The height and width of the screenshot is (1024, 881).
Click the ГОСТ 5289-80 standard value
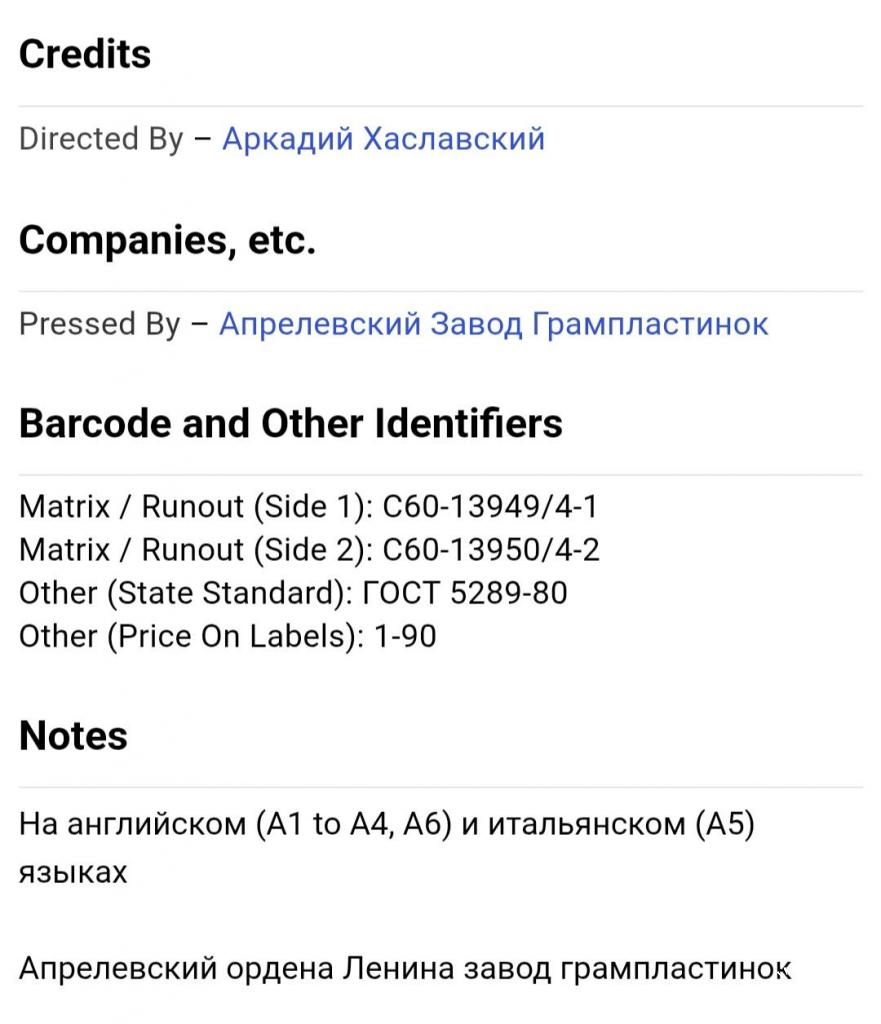click(464, 593)
